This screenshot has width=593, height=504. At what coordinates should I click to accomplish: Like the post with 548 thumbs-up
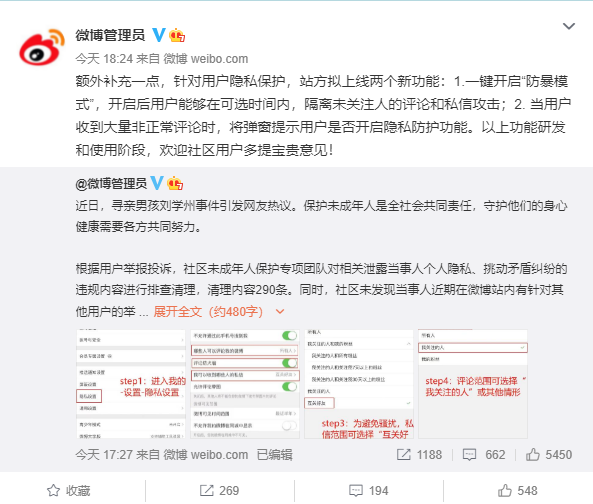[517, 491]
